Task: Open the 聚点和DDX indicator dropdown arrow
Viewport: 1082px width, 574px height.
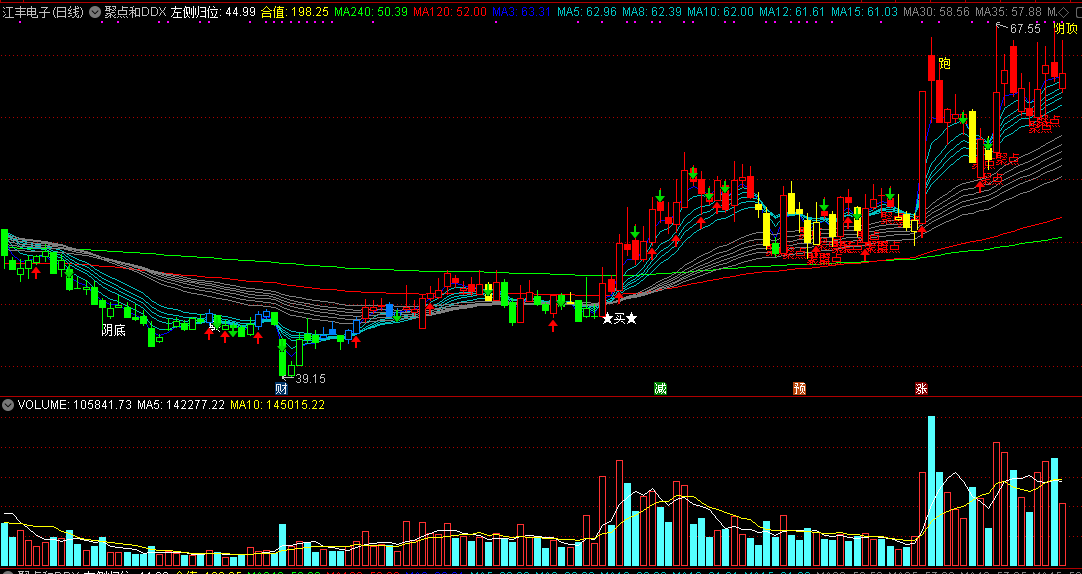Action: click(x=95, y=12)
